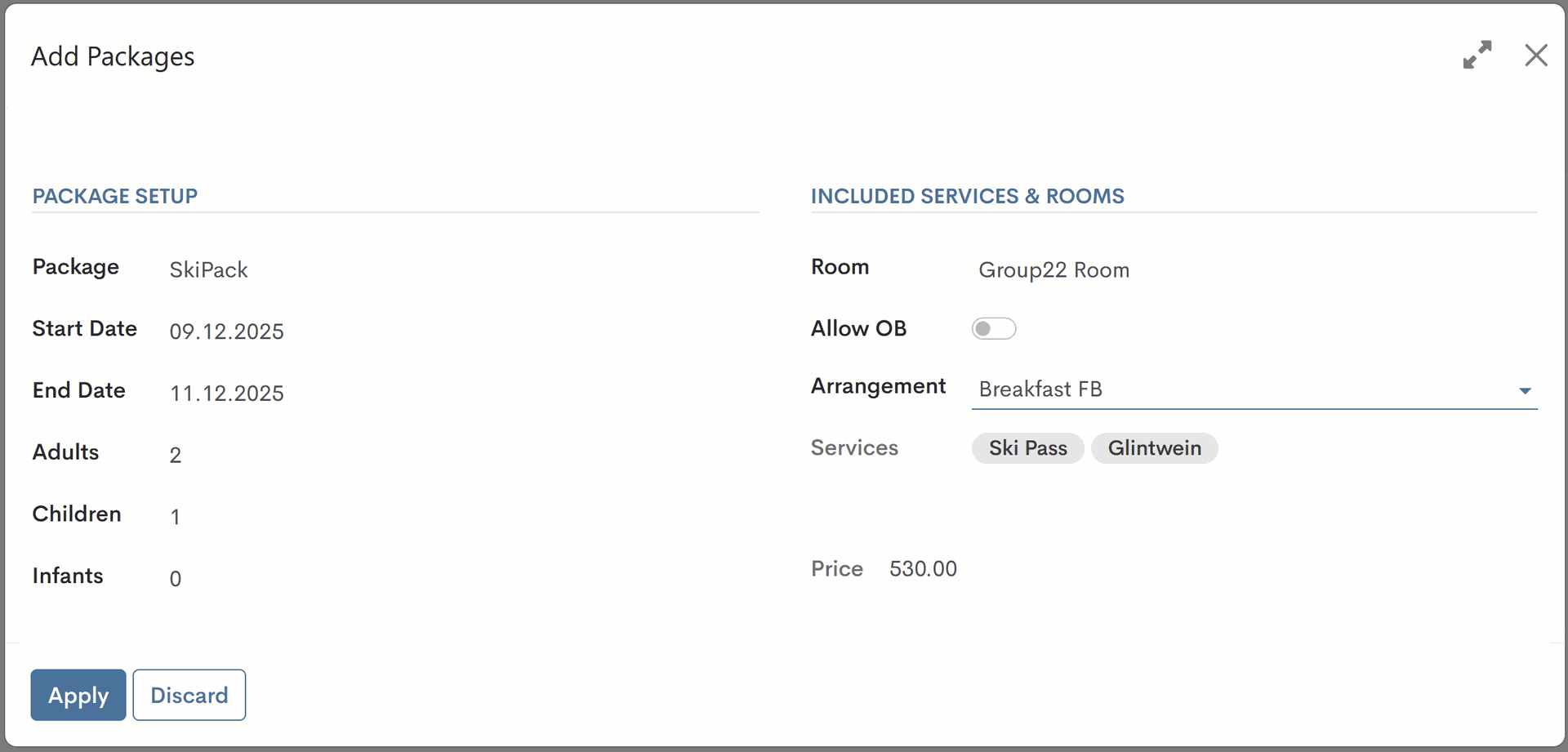Click the Children count field

(x=176, y=517)
